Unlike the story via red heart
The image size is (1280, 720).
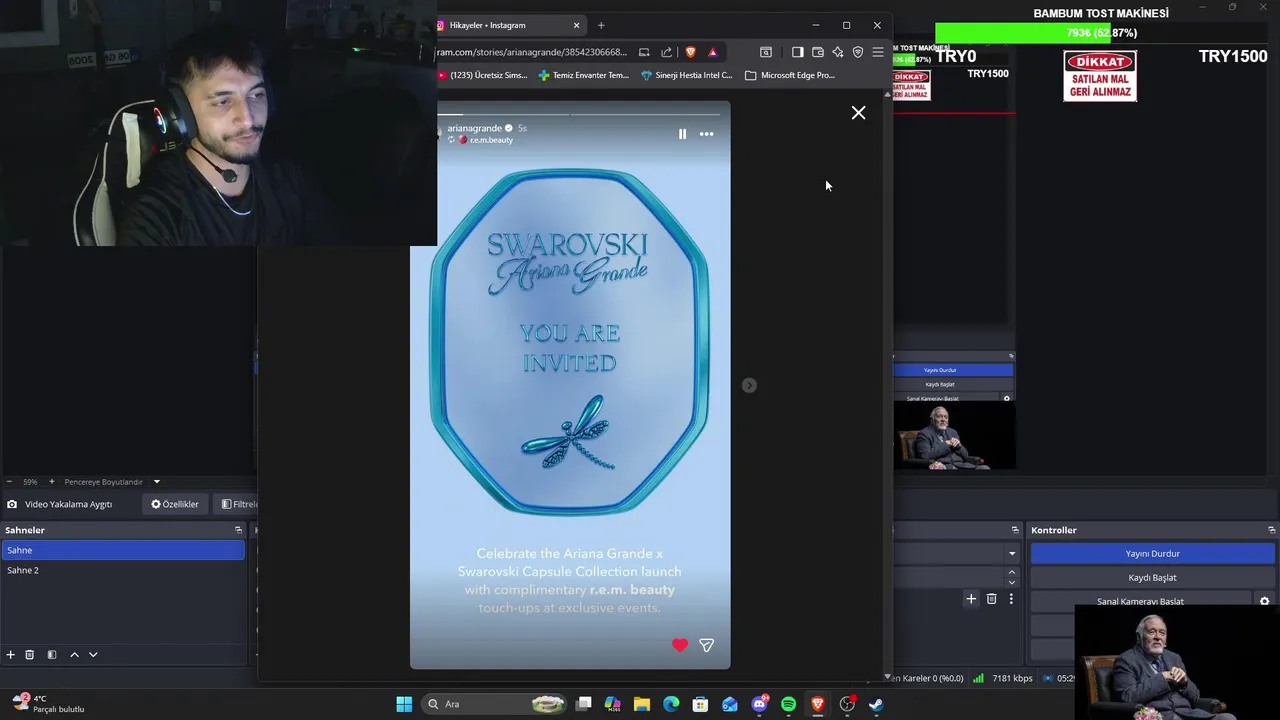coord(680,645)
